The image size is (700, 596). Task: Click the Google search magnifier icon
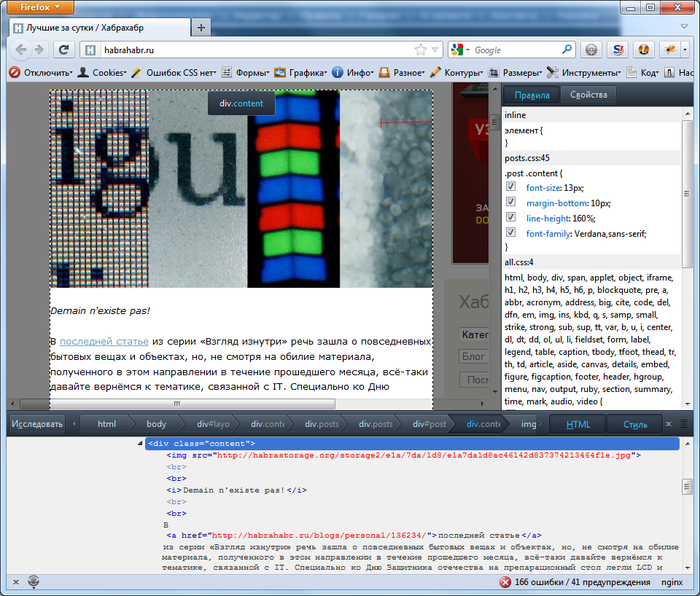pyautogui.click(x=567, y=49)
